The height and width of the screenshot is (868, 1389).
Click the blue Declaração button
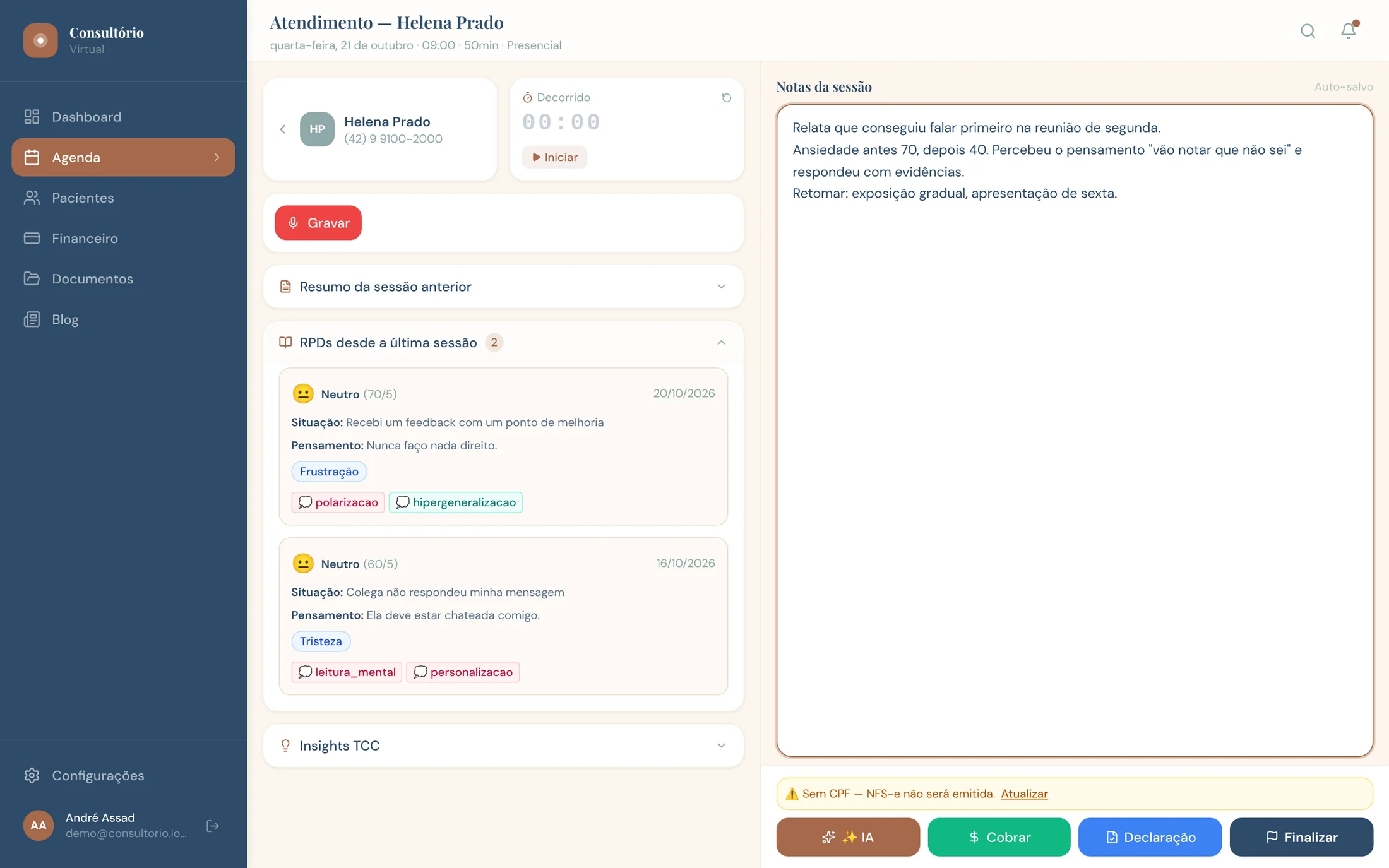click(1150, 837)
